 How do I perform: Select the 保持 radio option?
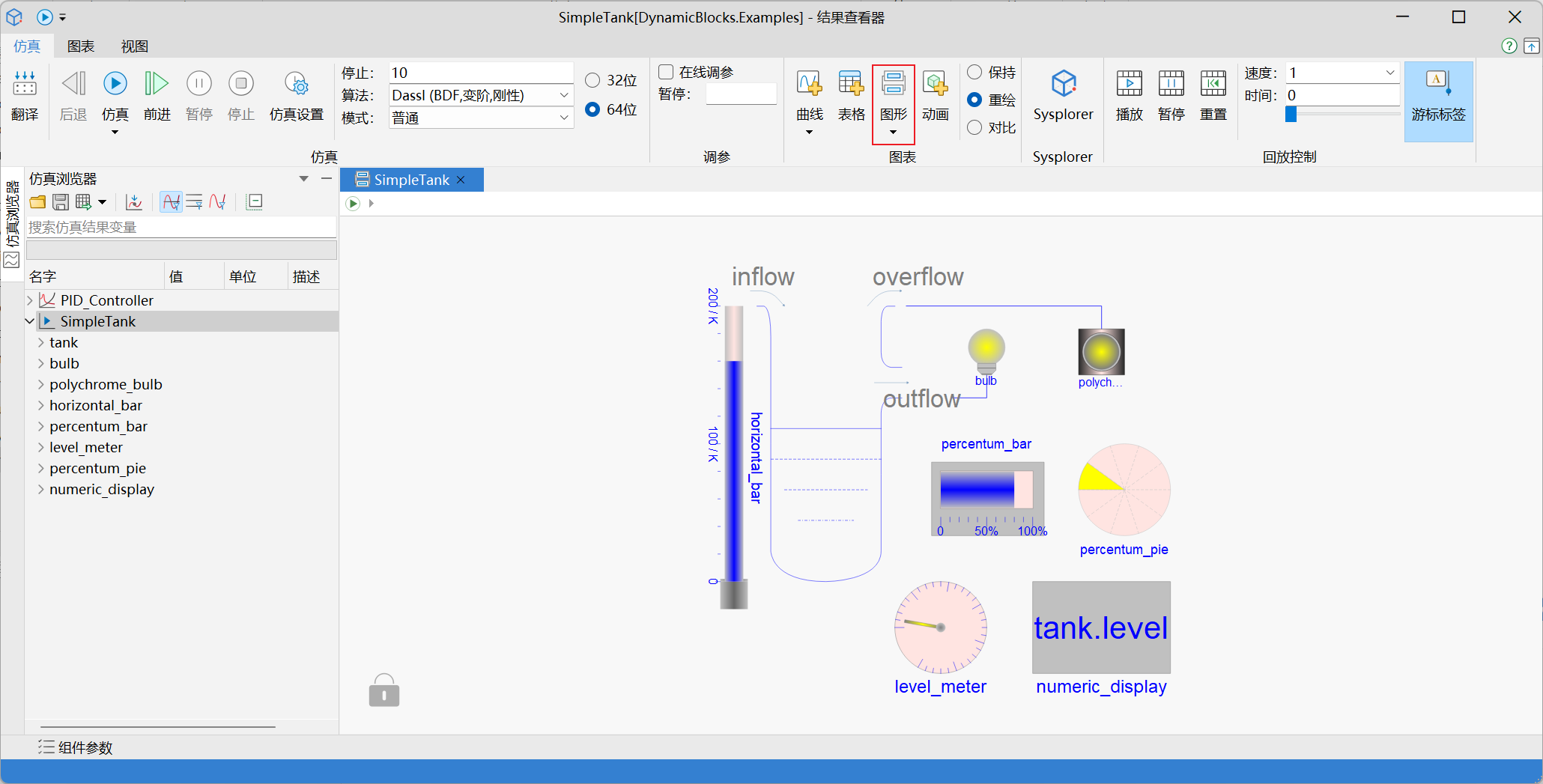coord(974,72)
